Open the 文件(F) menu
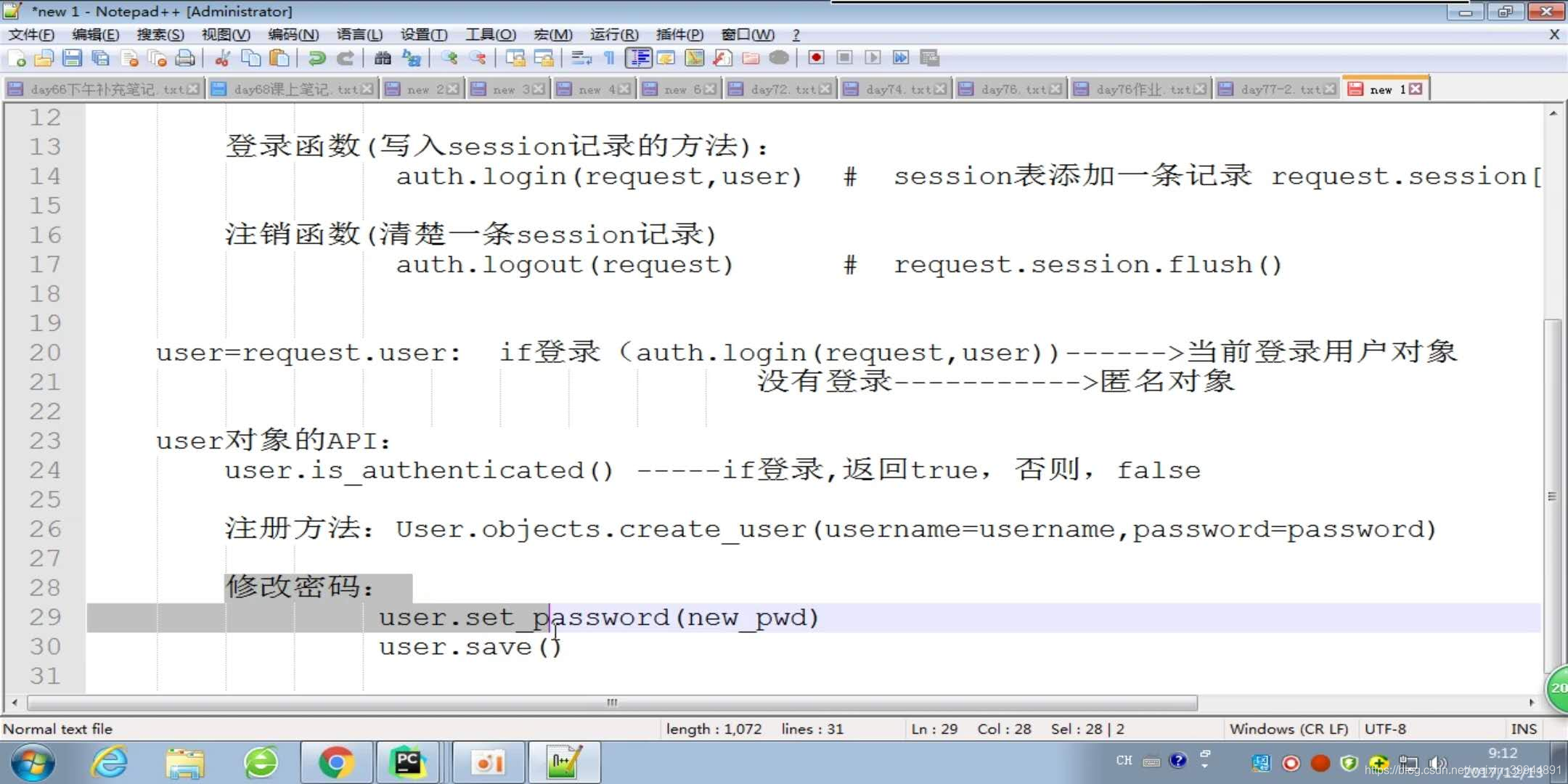 coord(31,35)
